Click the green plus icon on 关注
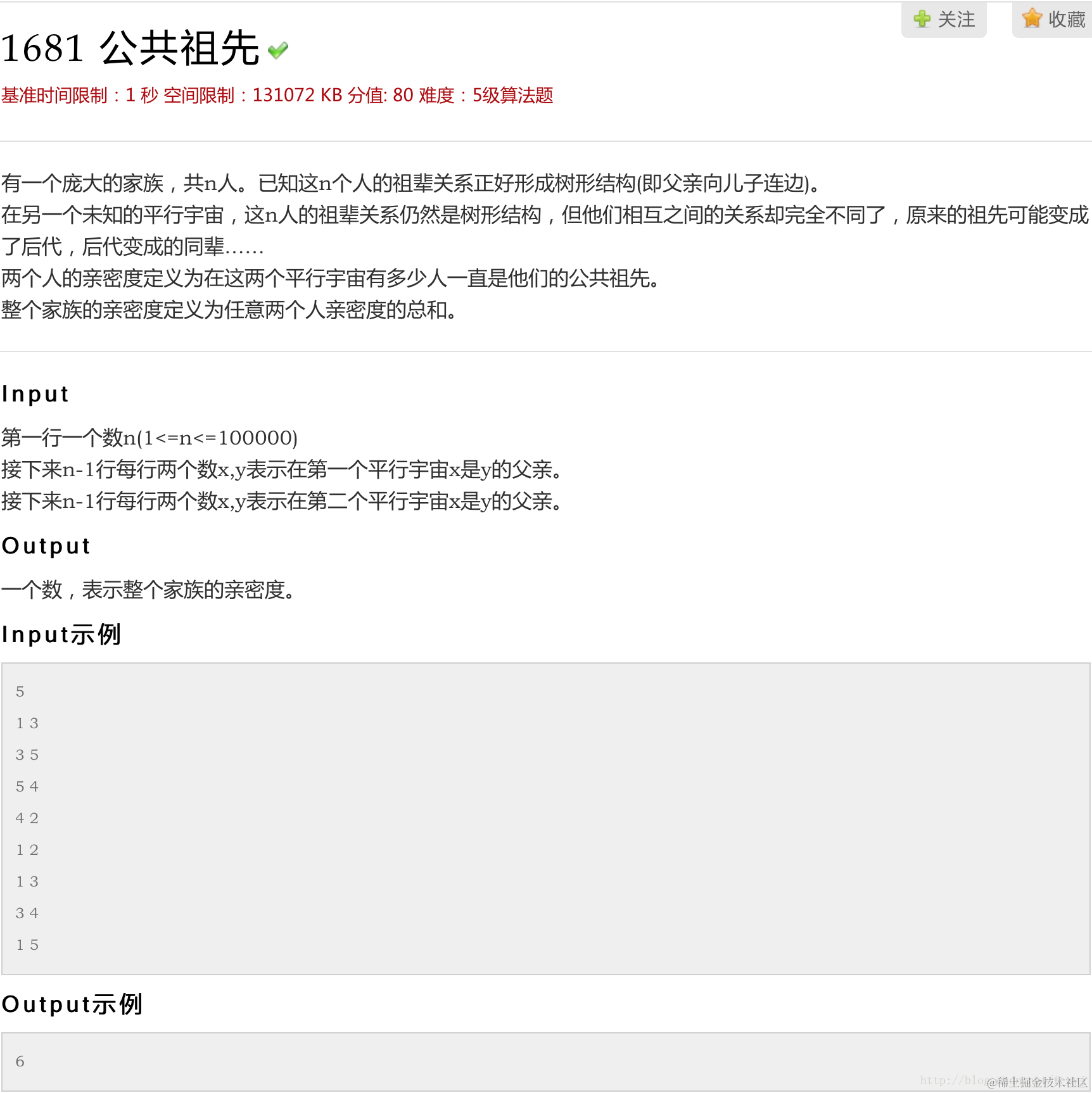The image size is (1092, 1093). click(x=922, y=19)
